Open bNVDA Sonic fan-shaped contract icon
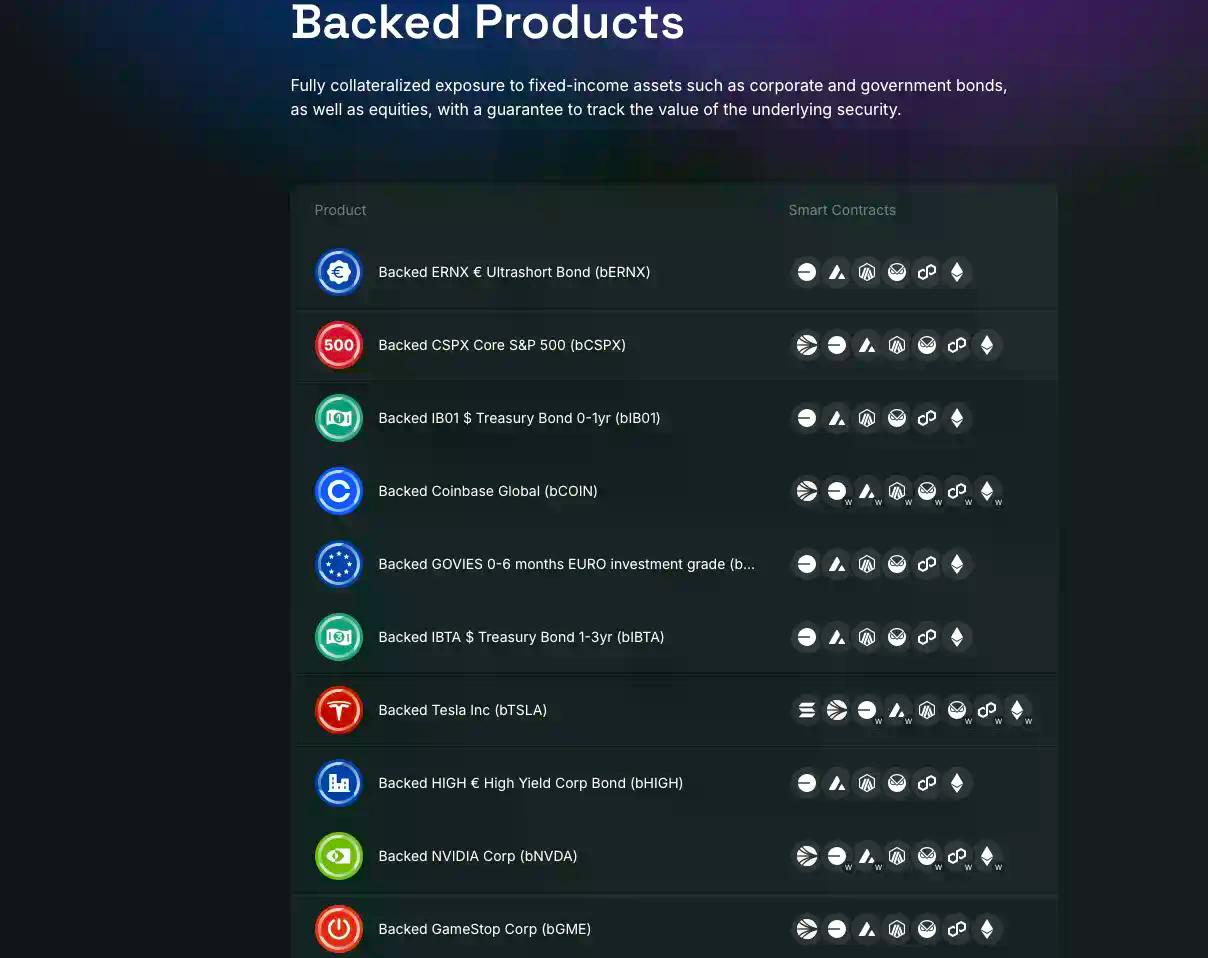 pyautogui.click(x=807, y=856)
